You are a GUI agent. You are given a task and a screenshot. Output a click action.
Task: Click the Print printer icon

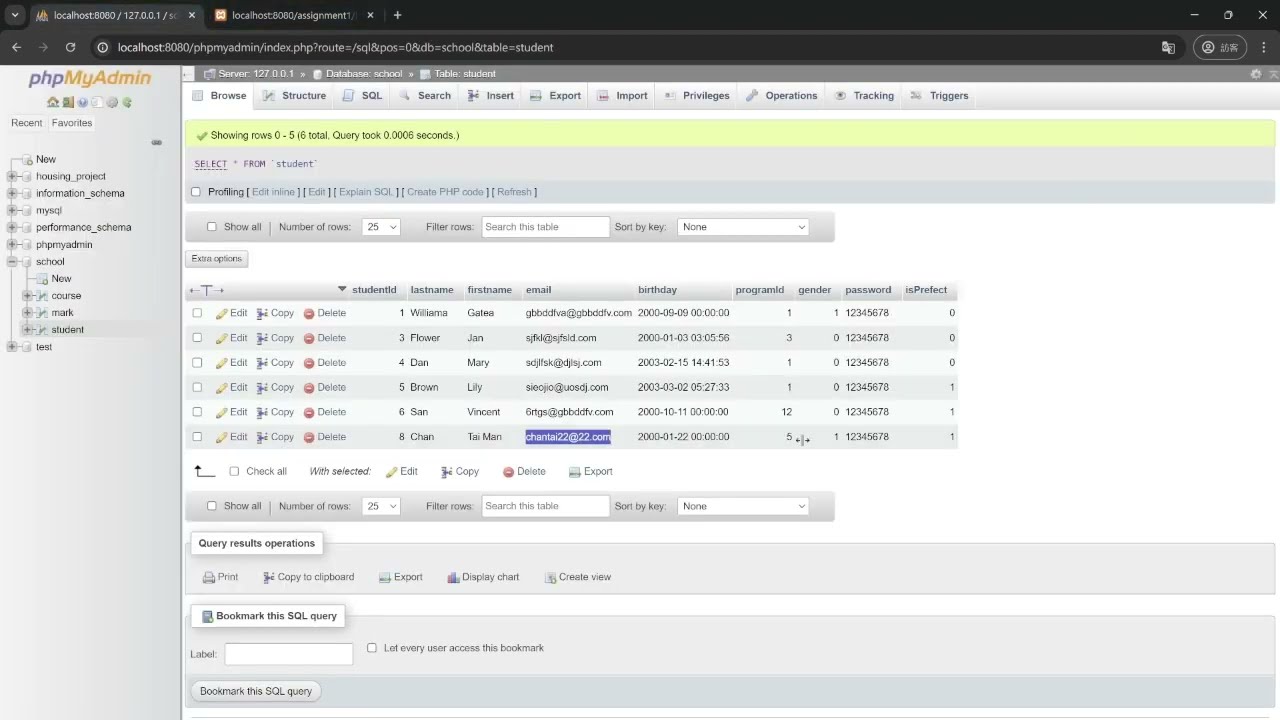tap(209, 577)
